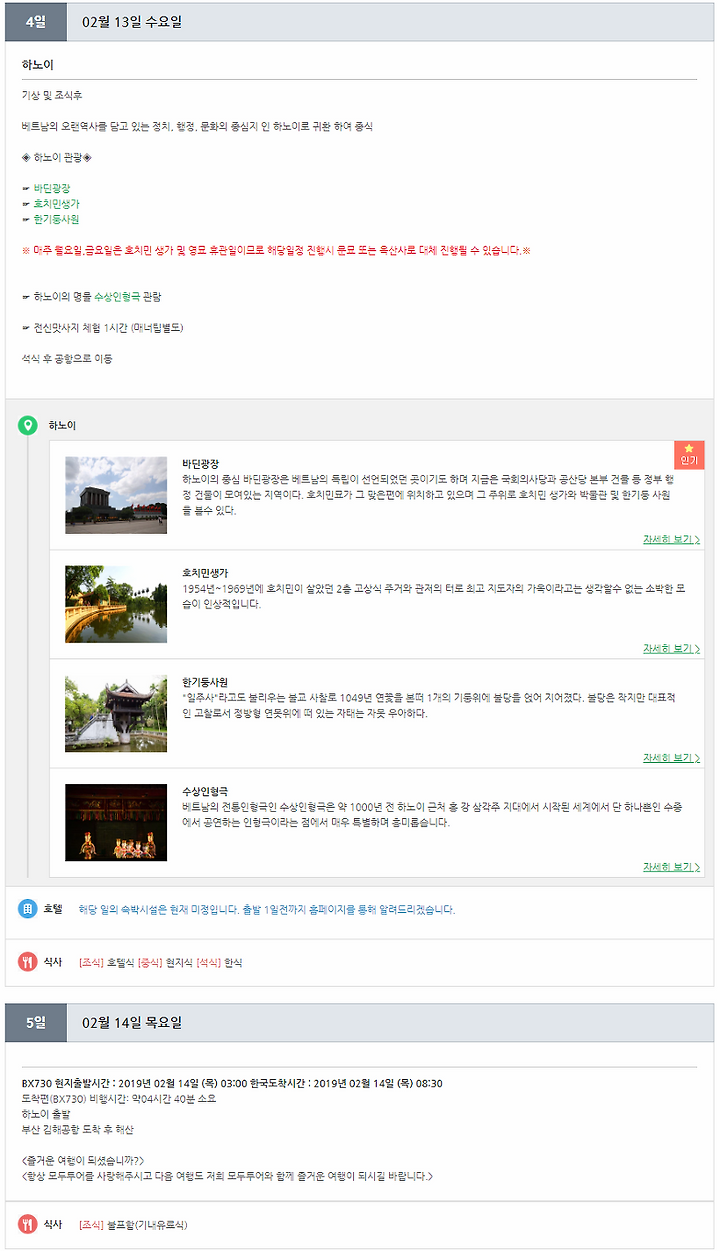Click the 전신맛사지 체험 1시간 line
The height and width of the screenshot is (1251, 720).
coord(102,328)
